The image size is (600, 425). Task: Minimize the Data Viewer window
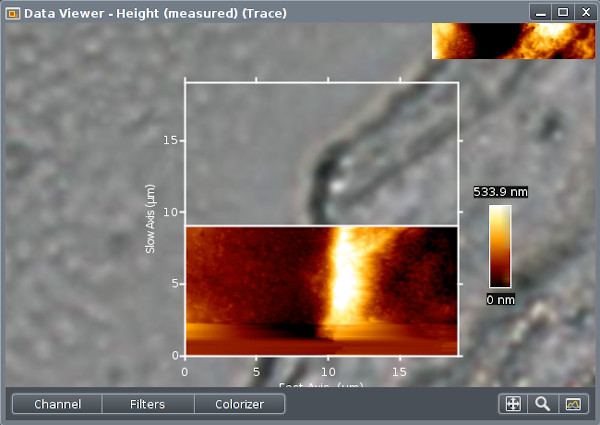click(x=540, y=13)
